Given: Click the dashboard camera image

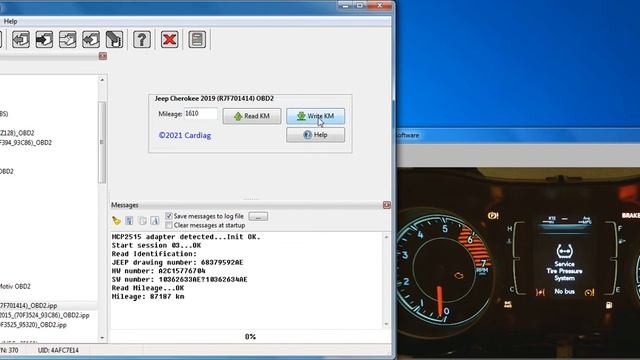Looking at the screenshot, I should tap(518, 263).
